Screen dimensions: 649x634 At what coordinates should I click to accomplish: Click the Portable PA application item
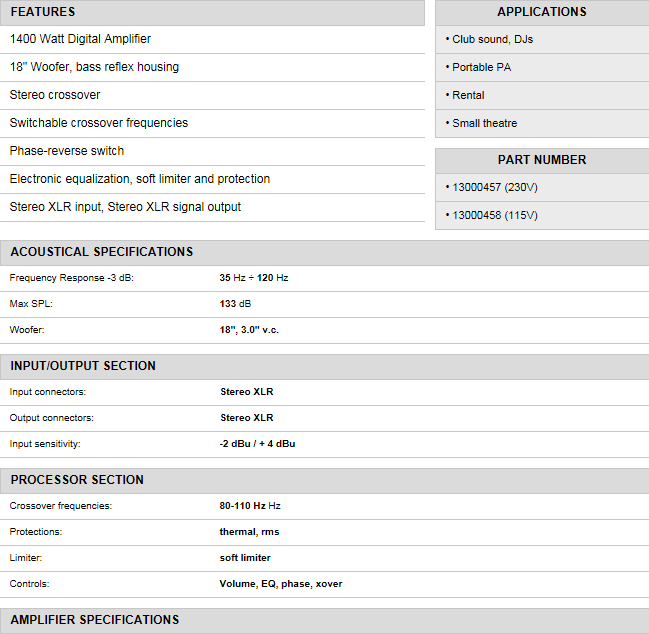481,67
